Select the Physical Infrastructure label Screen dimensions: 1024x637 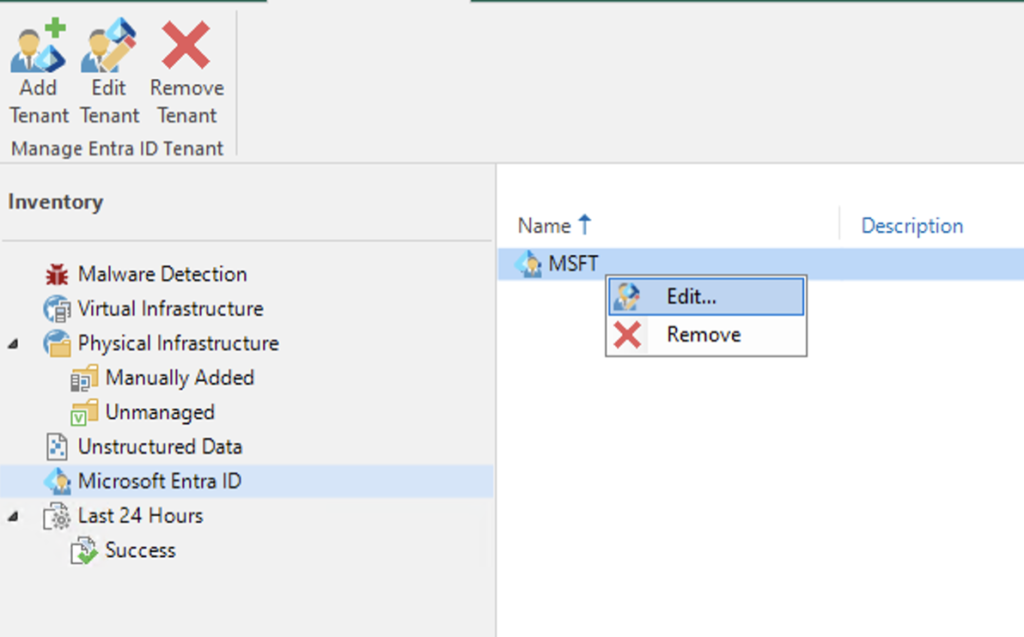coord(178,343)
